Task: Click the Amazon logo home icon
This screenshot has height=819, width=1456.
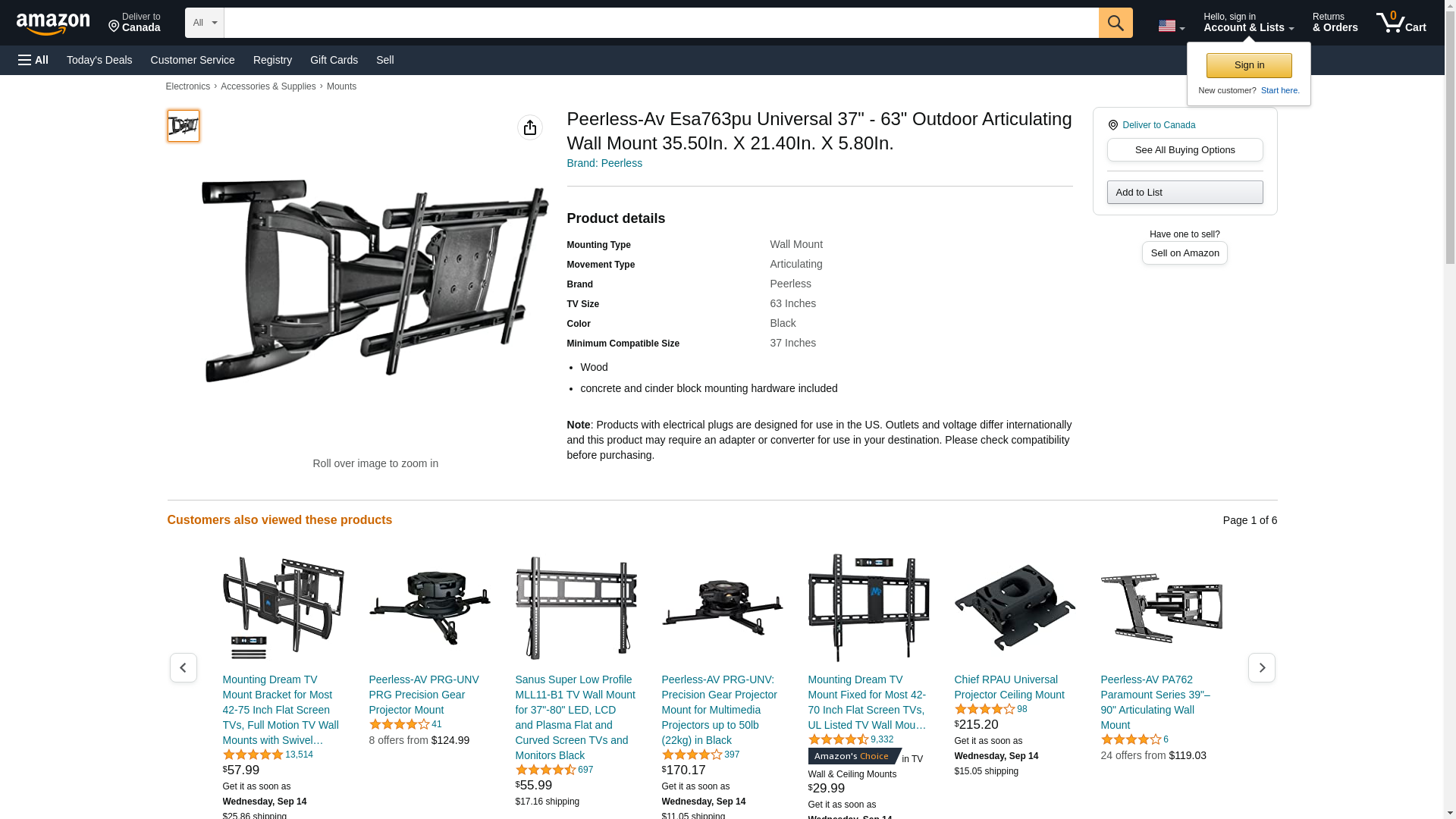Action: tap(53, 24)
